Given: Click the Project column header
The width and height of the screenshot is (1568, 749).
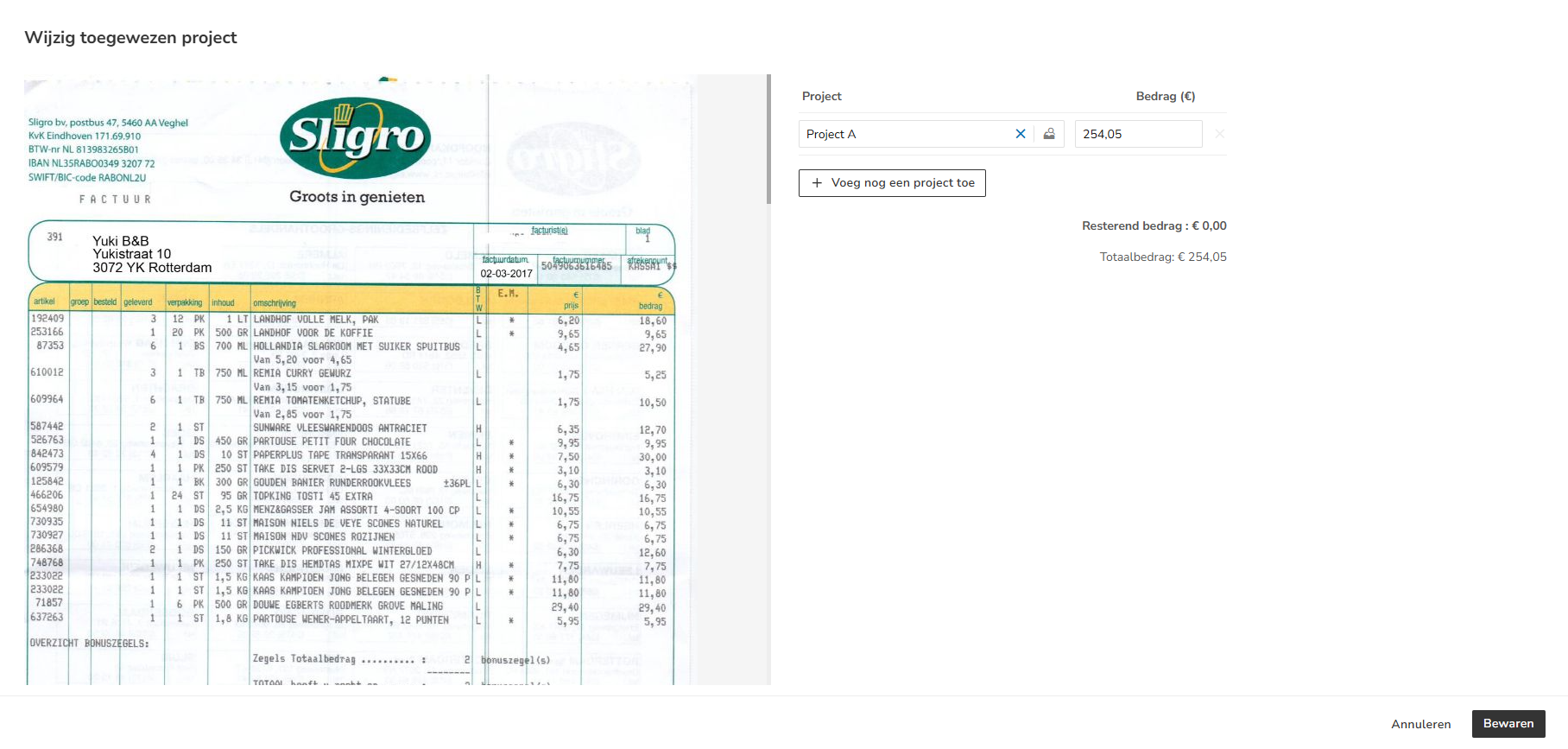Looking at the screenshot, I should point(821,96).
